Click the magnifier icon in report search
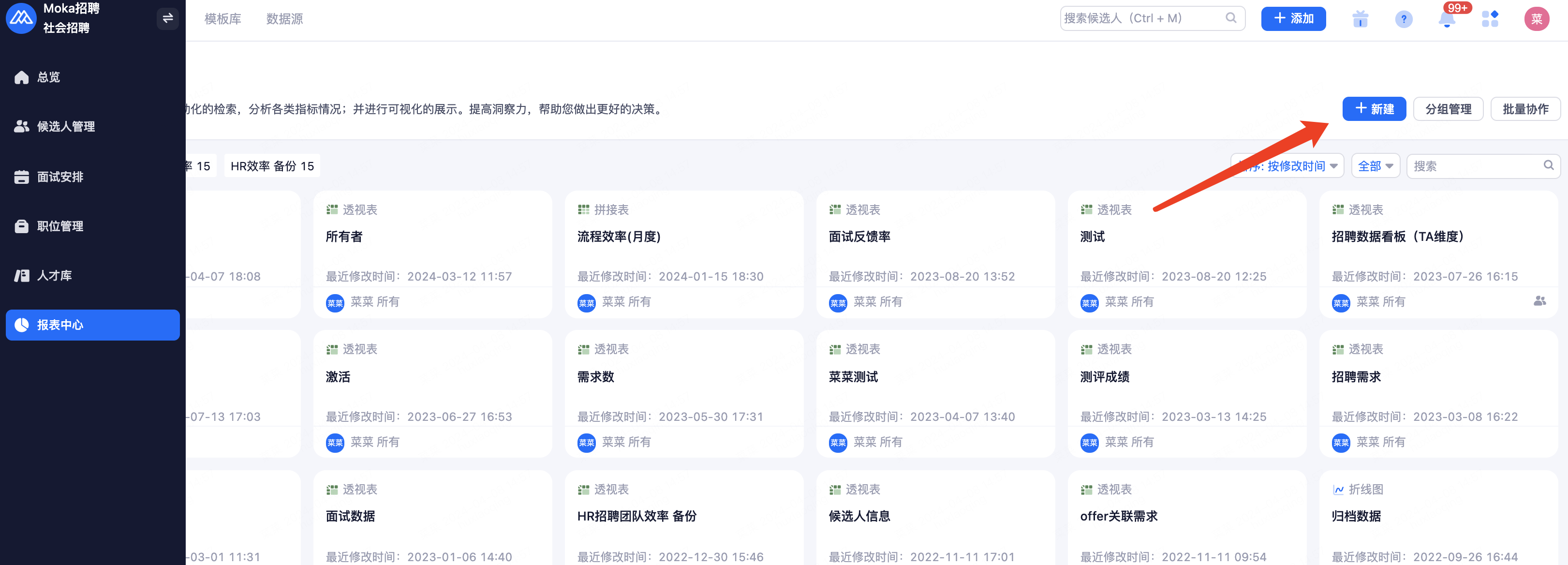Image resolution: width=1568 pixels, height=565 pixels. pyautogui.click(x=1549, y=165)
